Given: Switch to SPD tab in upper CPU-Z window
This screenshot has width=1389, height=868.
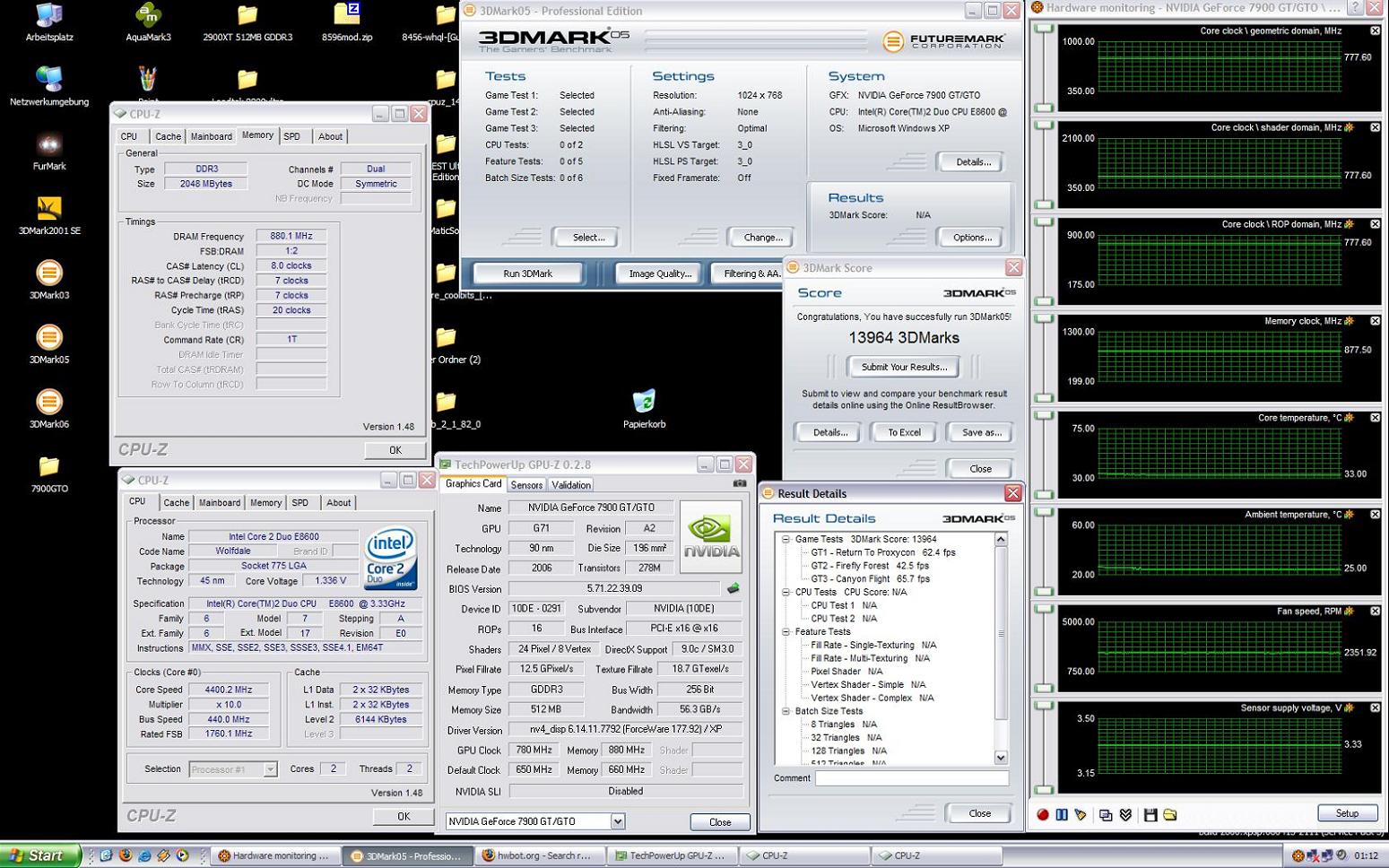Looking at the screenshot, I should tap(292, 136).
